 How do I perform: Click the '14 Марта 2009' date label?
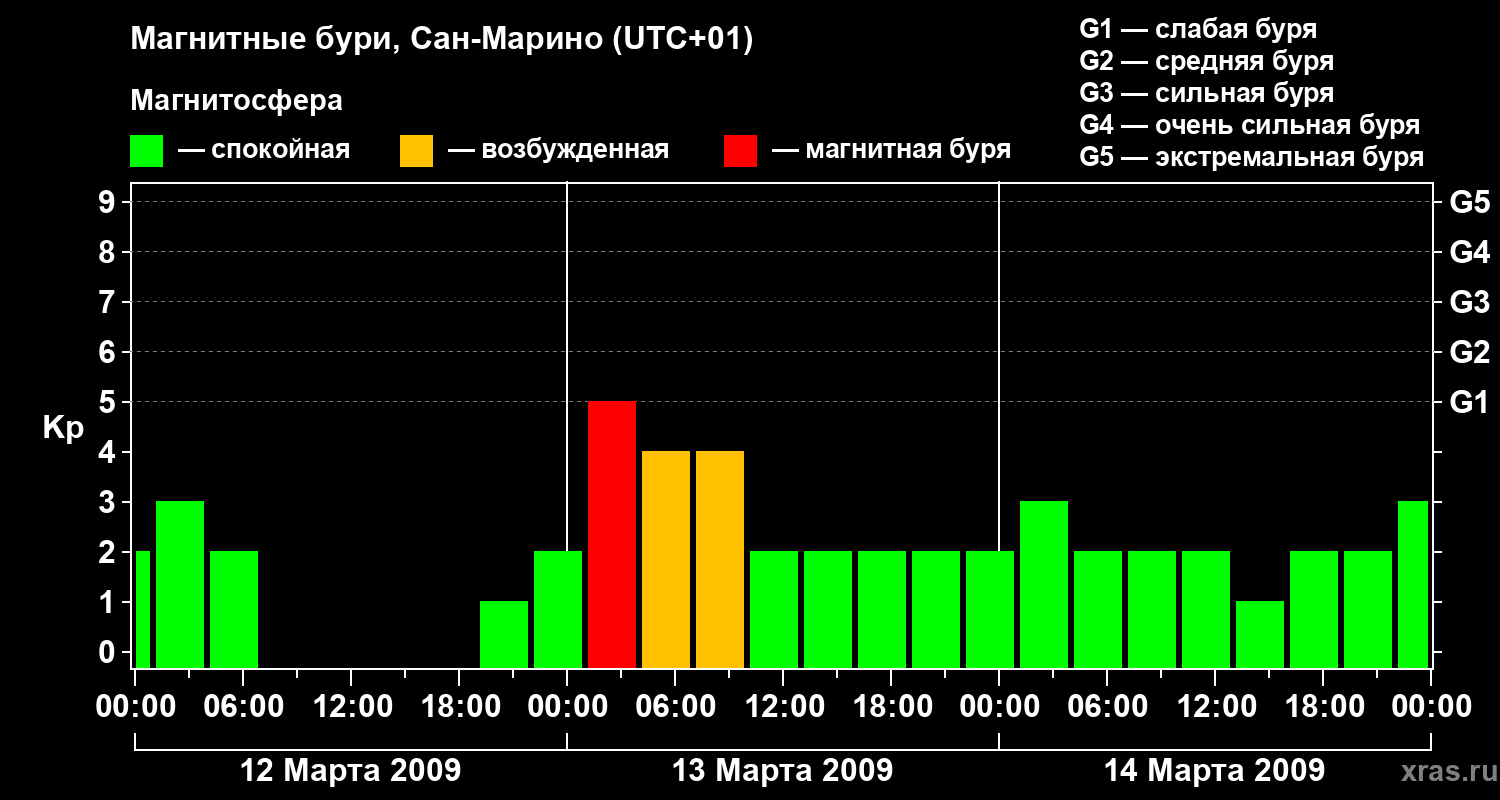[1214, 771]
